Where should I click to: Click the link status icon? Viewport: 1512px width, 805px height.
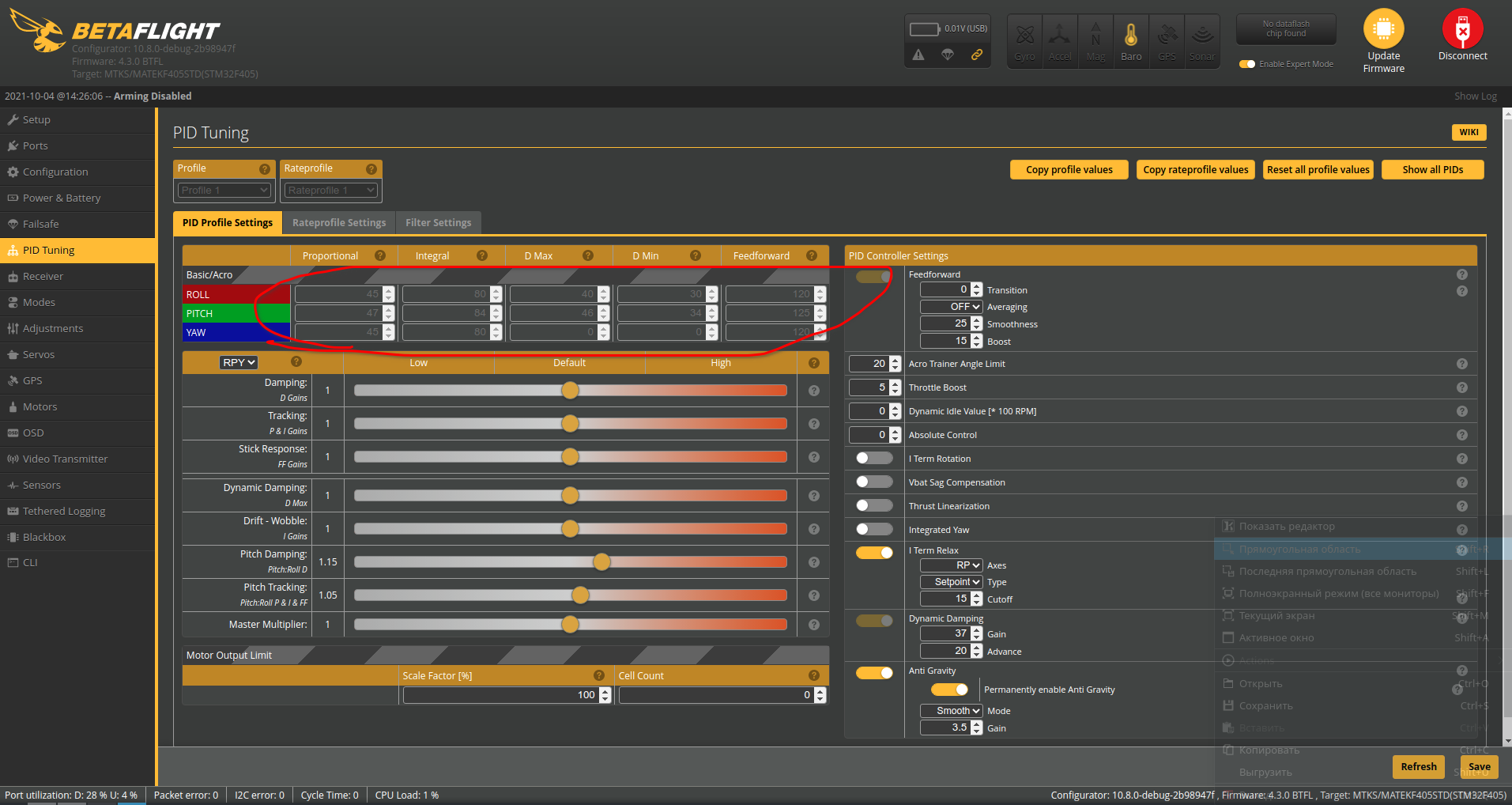click(977, 55)
